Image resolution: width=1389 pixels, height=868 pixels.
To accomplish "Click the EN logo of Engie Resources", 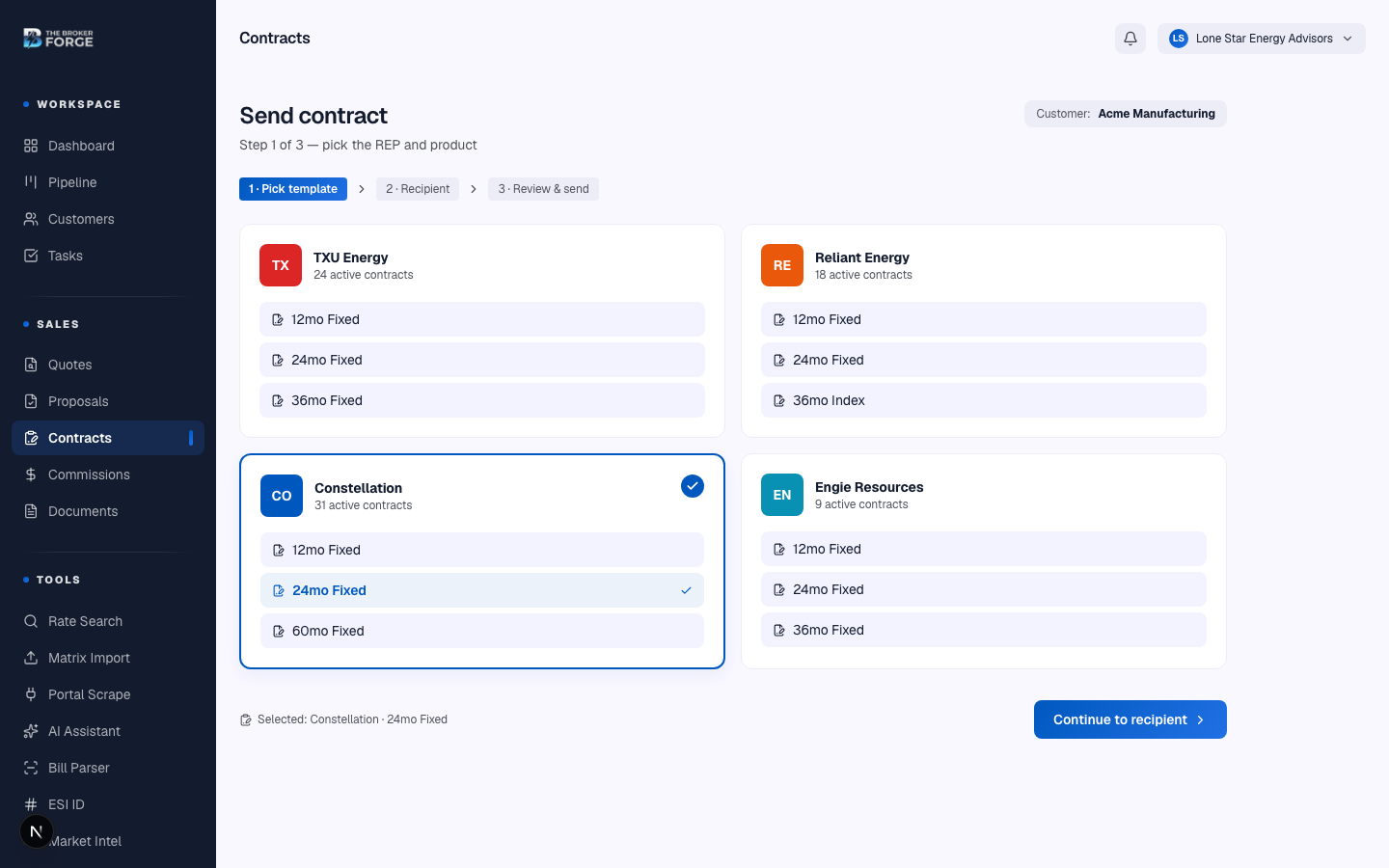I will point(782,495).
